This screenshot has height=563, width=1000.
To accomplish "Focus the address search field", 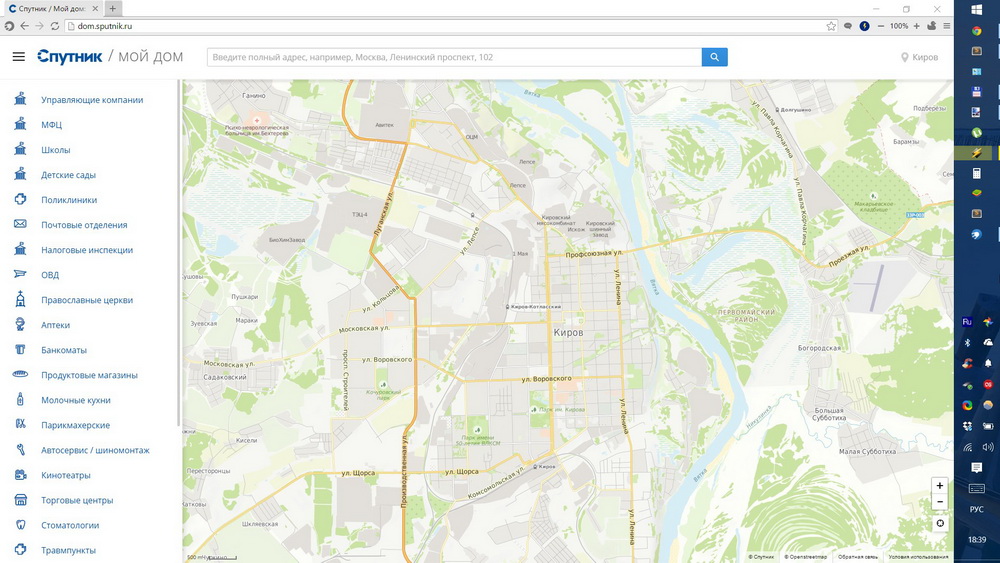I will coord(454,57).
